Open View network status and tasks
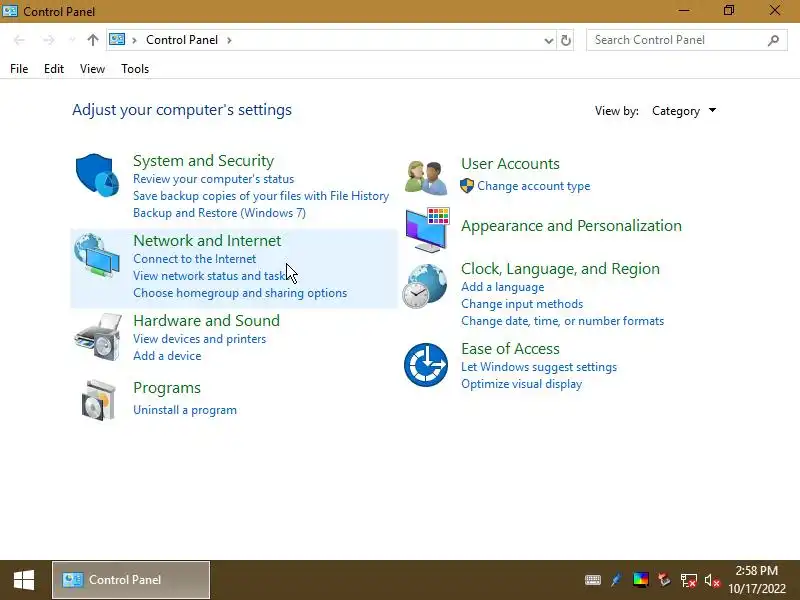This screenshot has height=600, width=800. click(212, 276)
